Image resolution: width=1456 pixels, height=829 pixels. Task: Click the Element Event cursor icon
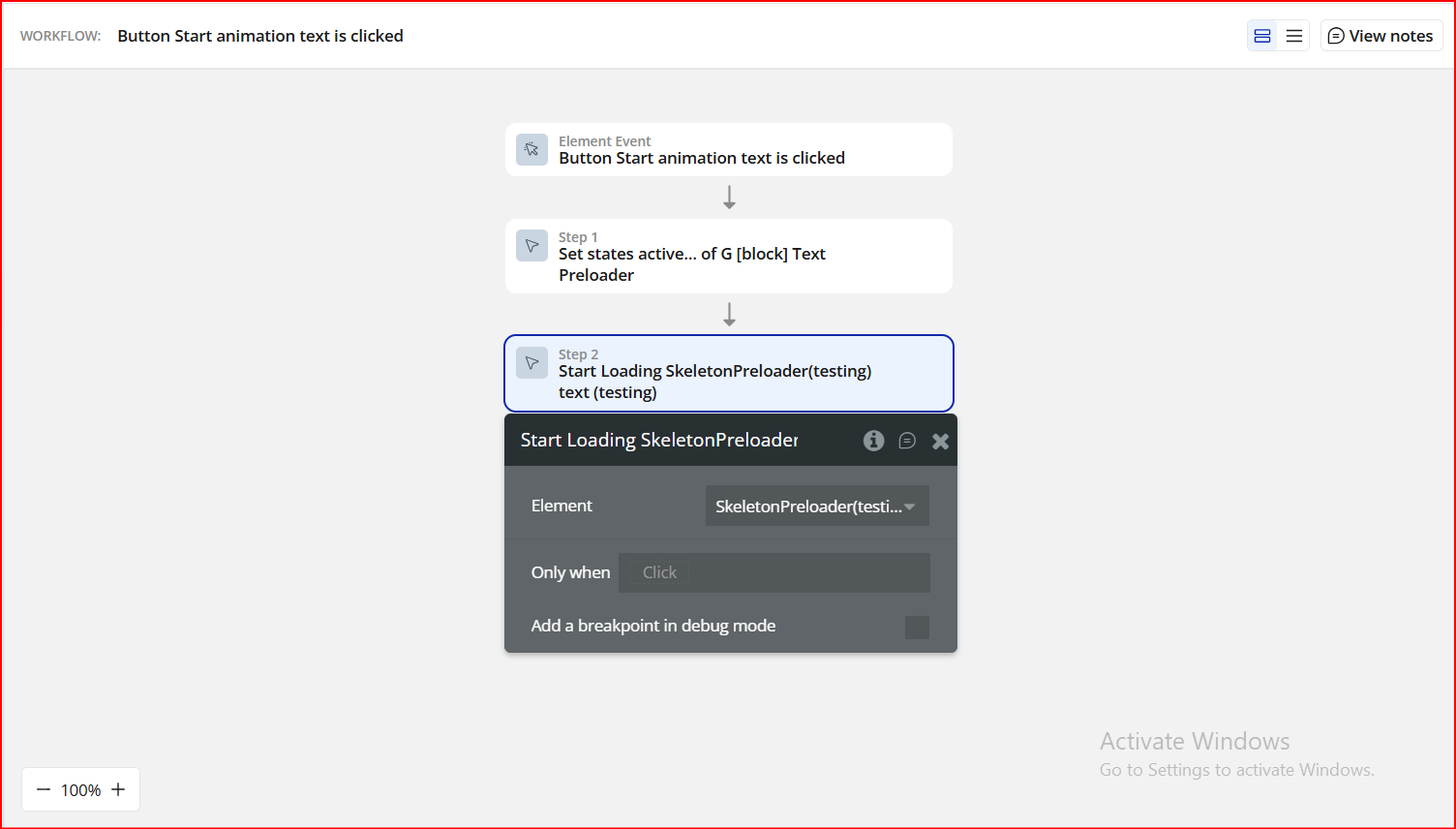point(531,149)
